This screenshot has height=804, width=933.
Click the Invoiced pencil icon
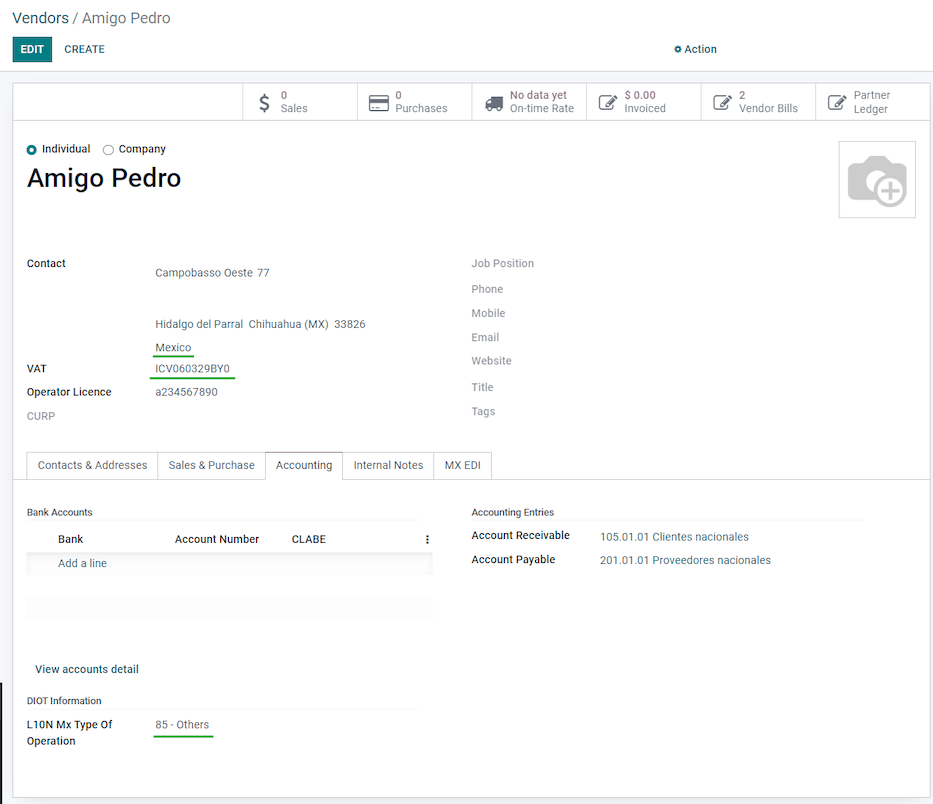[x=608, y=102]
